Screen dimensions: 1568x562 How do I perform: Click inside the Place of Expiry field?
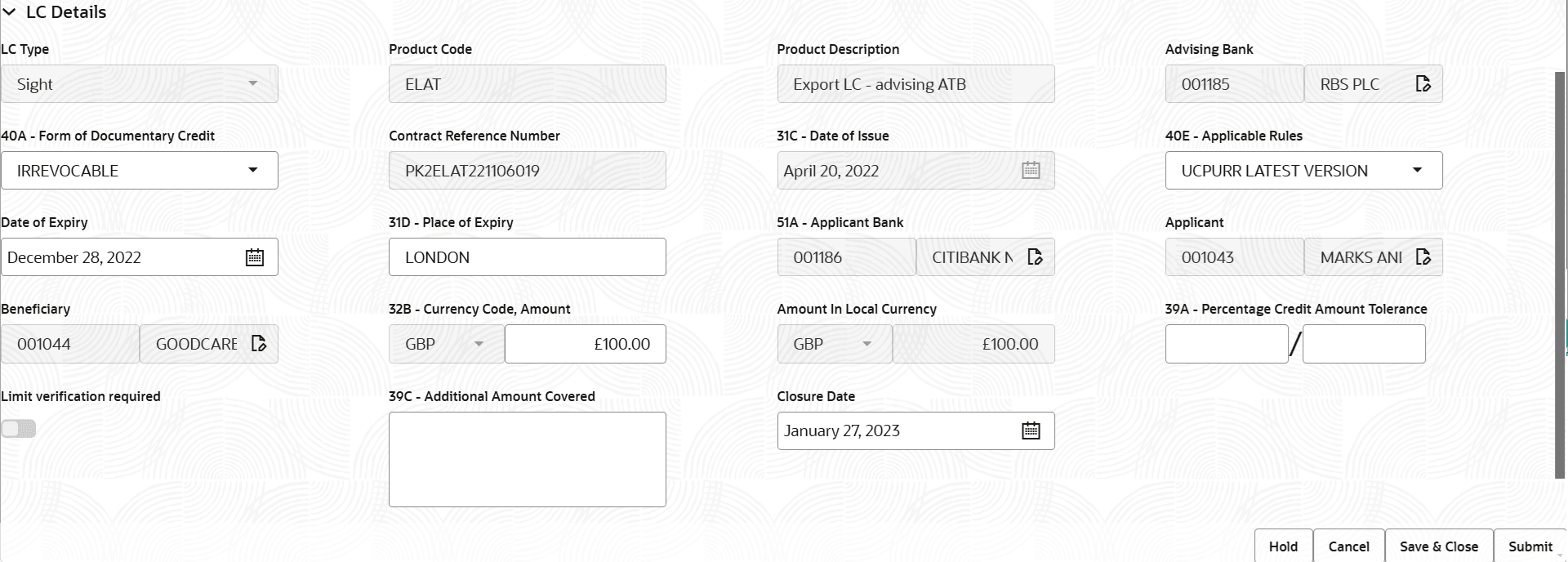click(x=527, y=256)
